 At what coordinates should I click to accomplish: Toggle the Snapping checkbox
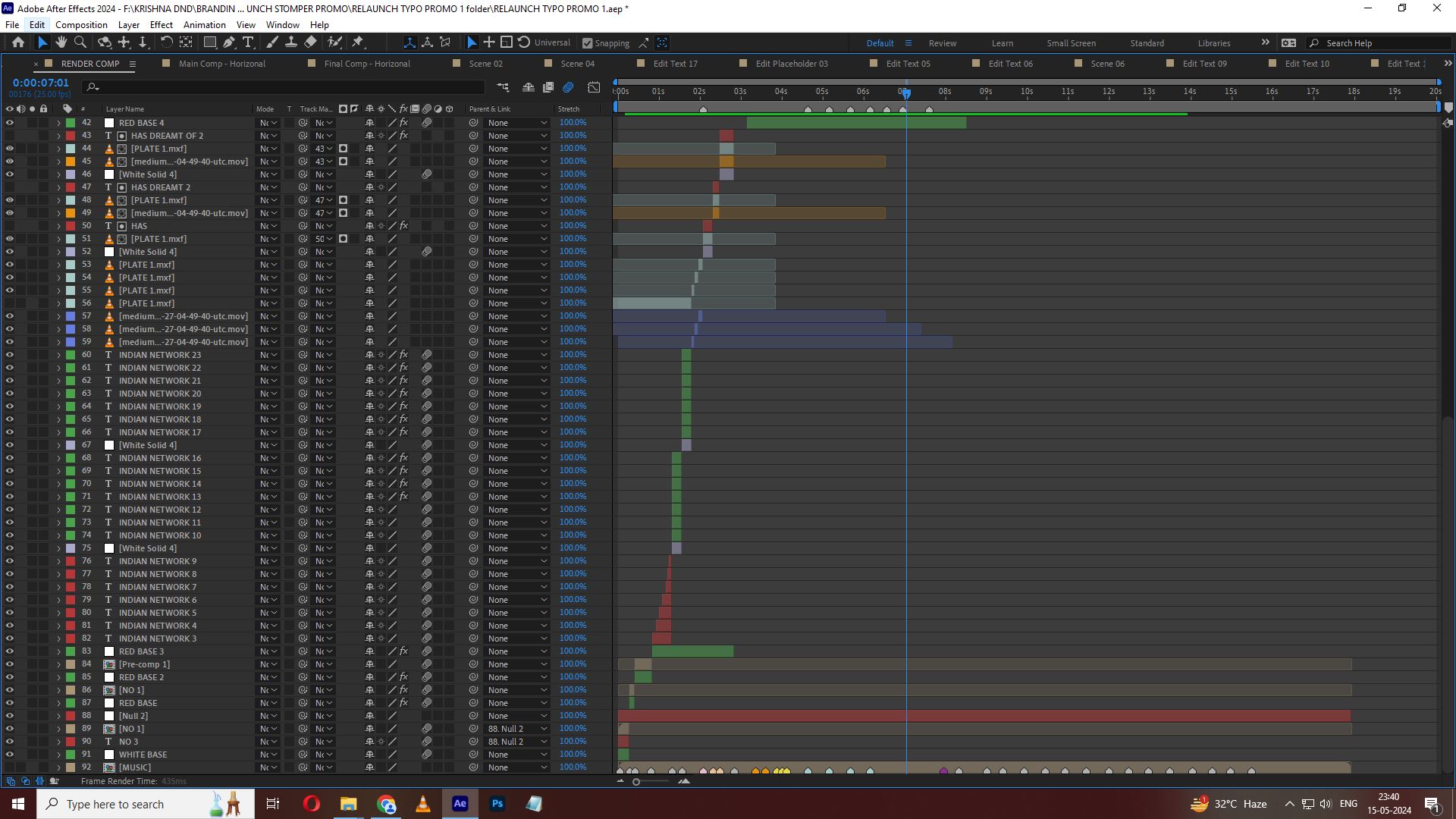coord(588,43)
